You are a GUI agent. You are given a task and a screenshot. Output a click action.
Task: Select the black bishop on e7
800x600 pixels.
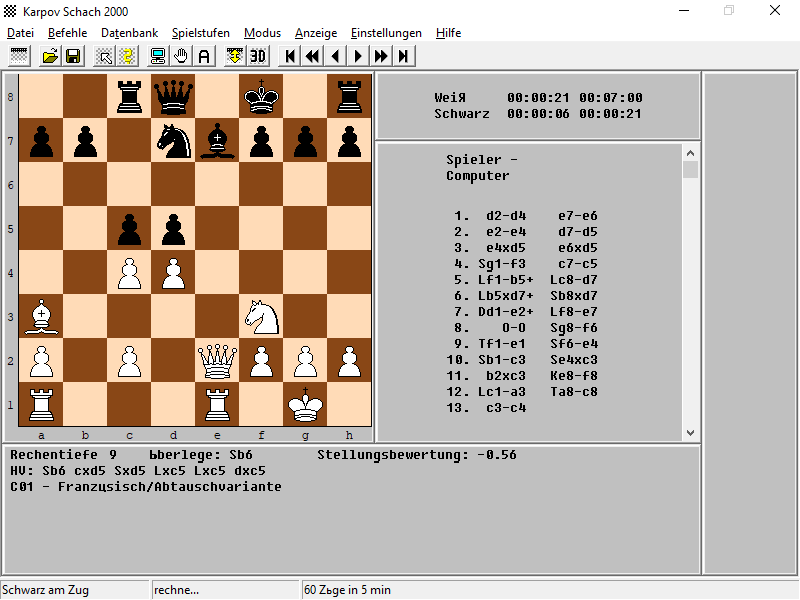(217, 140)
